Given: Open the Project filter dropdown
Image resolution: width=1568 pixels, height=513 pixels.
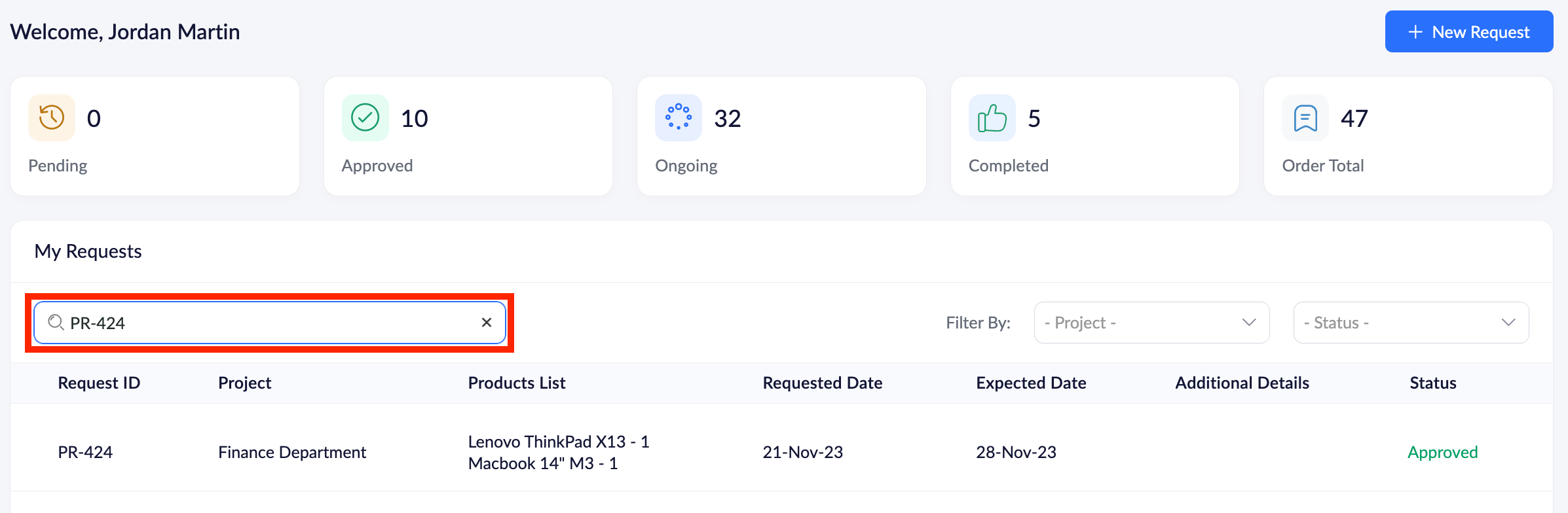Looking at the screenshot, I should click(1151, 323).
